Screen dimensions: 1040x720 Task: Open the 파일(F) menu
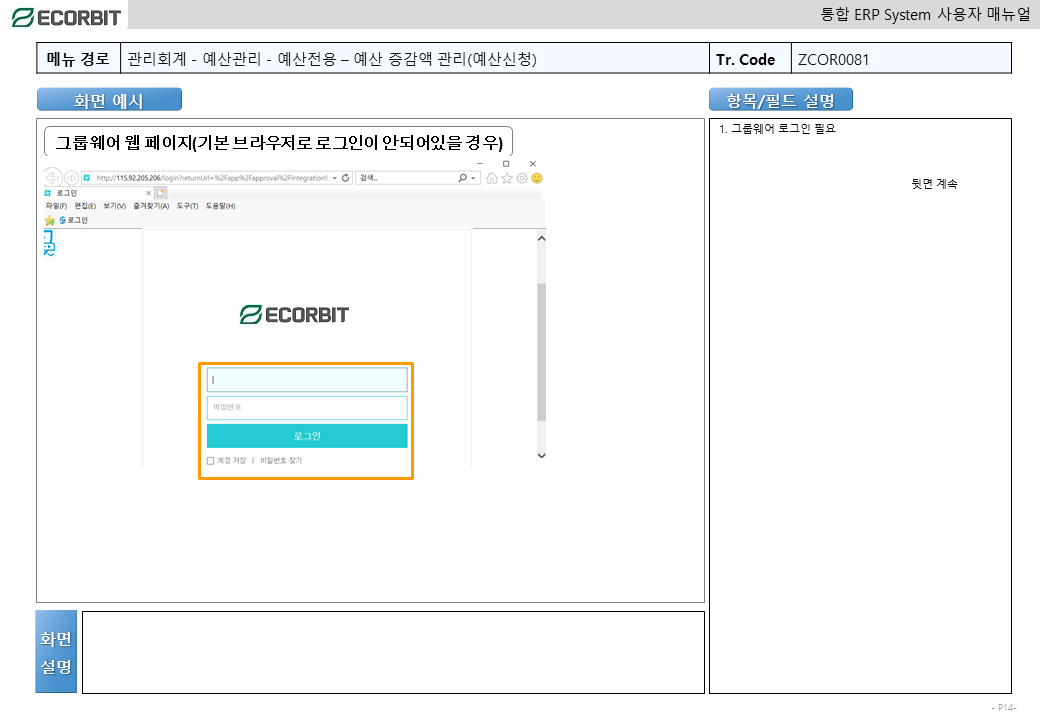coord(57,206)
